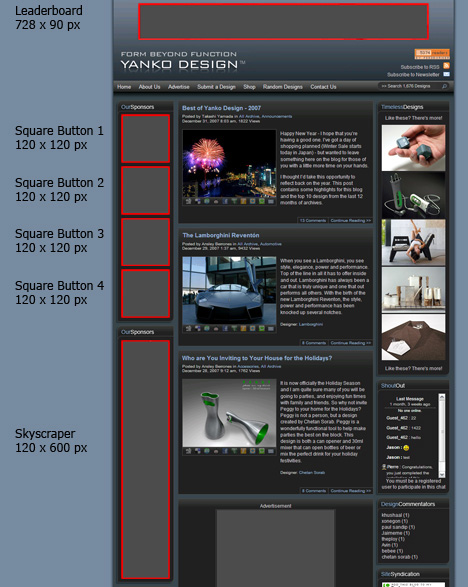
Task: Open the brown folded shirt thumbnail
Action: (413, 337)
